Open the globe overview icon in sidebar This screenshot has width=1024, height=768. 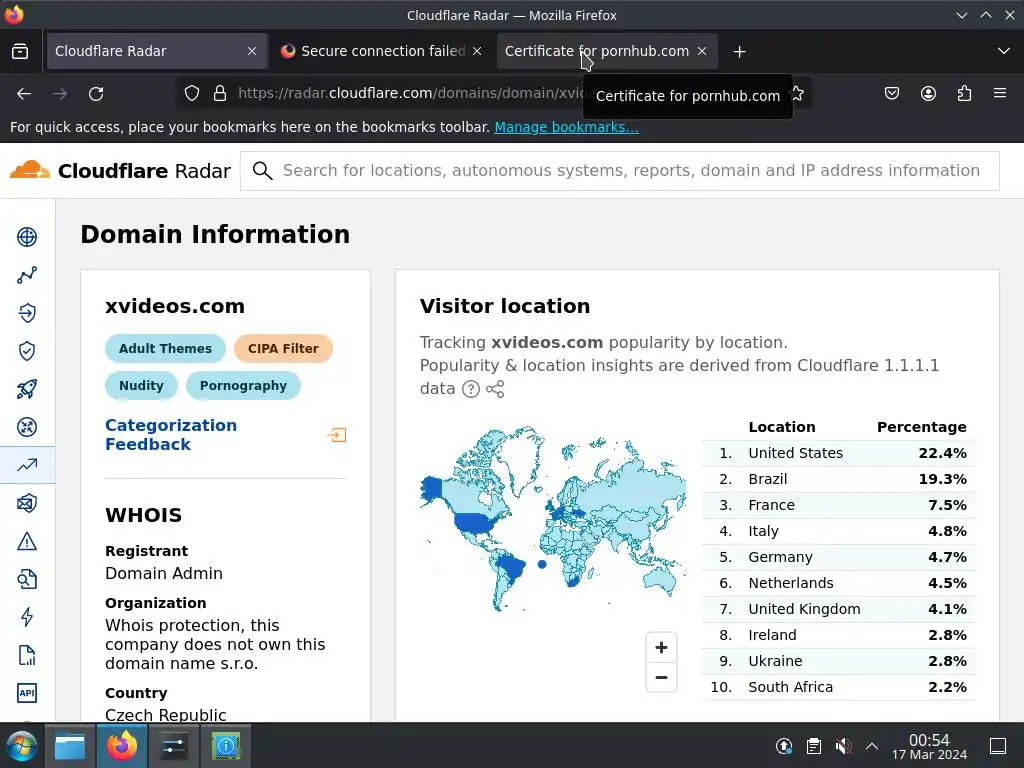coord(27,237)
